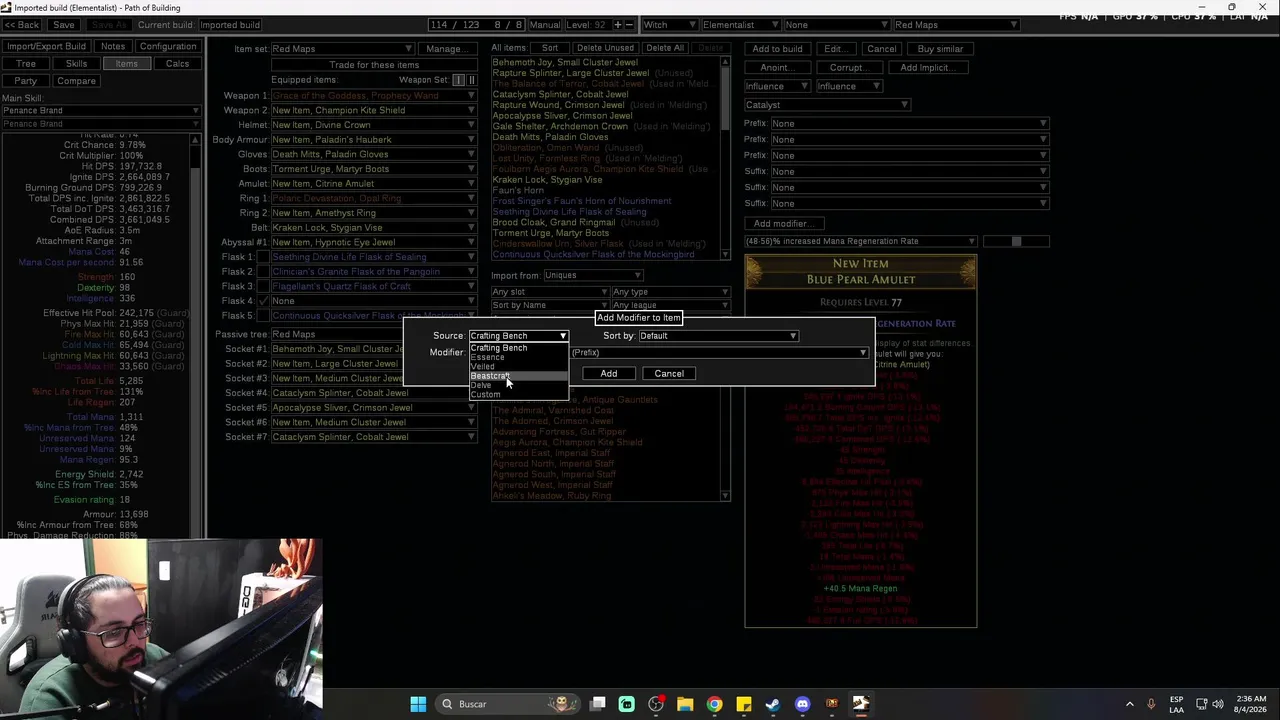
Task: Choose Delve from the Source list
Action: tap(519, 385)
